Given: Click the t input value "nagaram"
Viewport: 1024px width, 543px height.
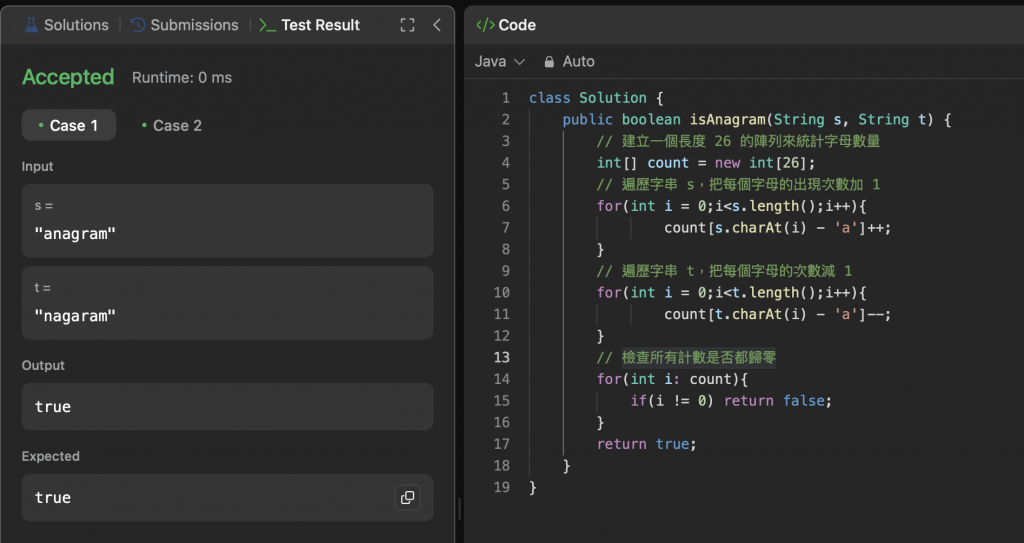Looking at the screenshot, I should (75, 316).
